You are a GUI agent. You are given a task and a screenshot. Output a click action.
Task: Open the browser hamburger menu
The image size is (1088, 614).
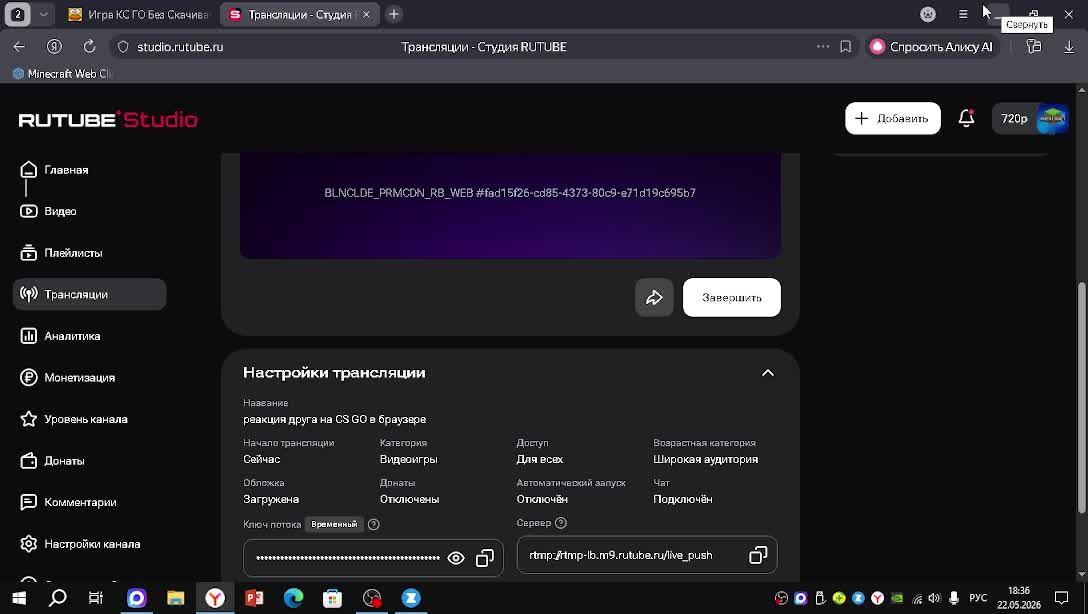pos(962,14)
